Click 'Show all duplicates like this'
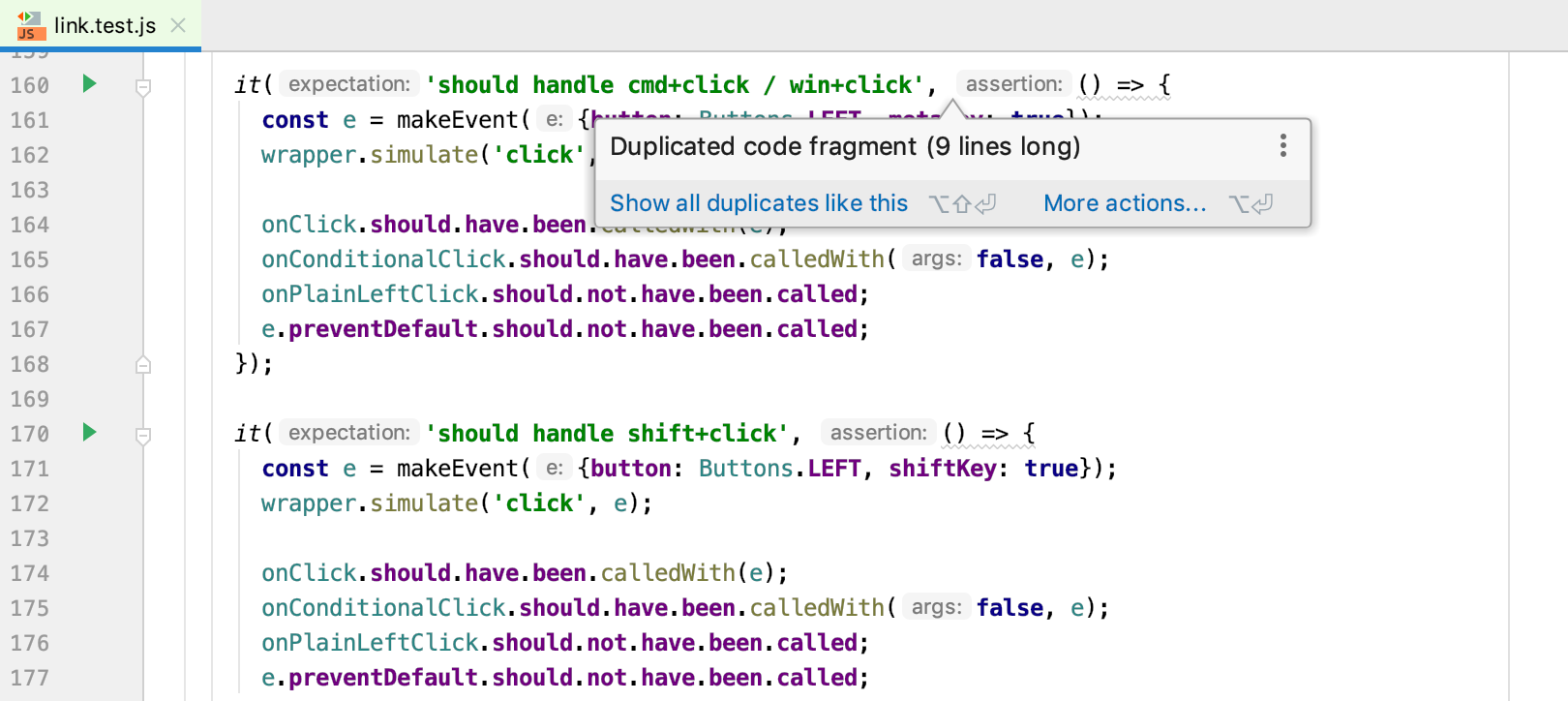 pos(758,203)
